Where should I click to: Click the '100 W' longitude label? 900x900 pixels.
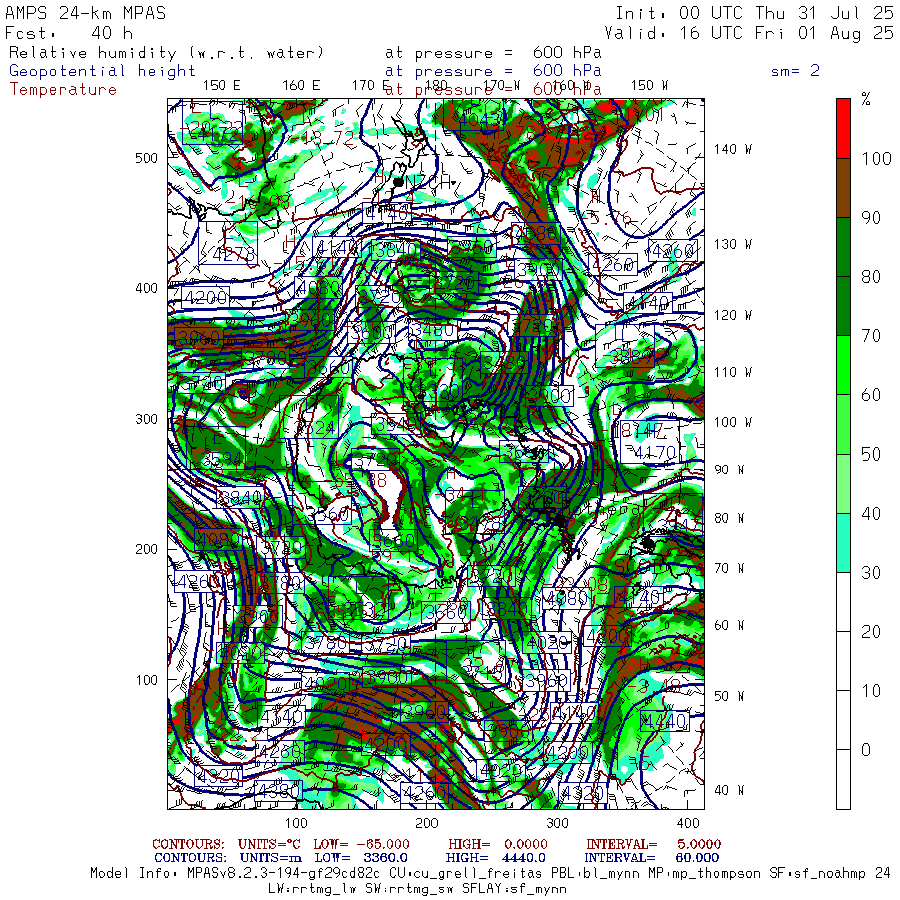coord(732,422)
